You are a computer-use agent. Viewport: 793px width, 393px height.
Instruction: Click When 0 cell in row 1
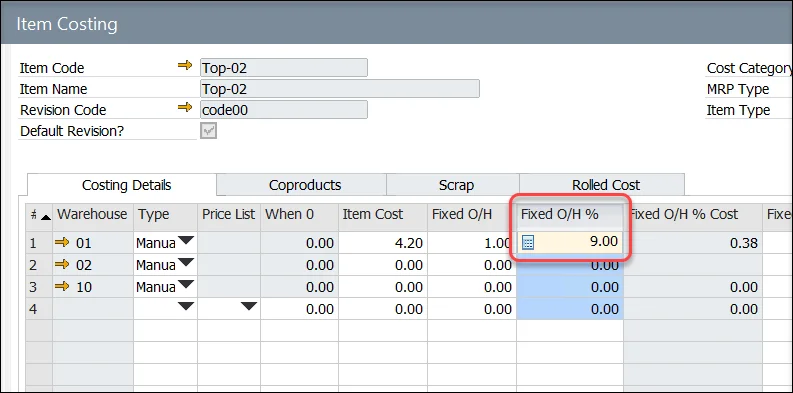(299, 243)
